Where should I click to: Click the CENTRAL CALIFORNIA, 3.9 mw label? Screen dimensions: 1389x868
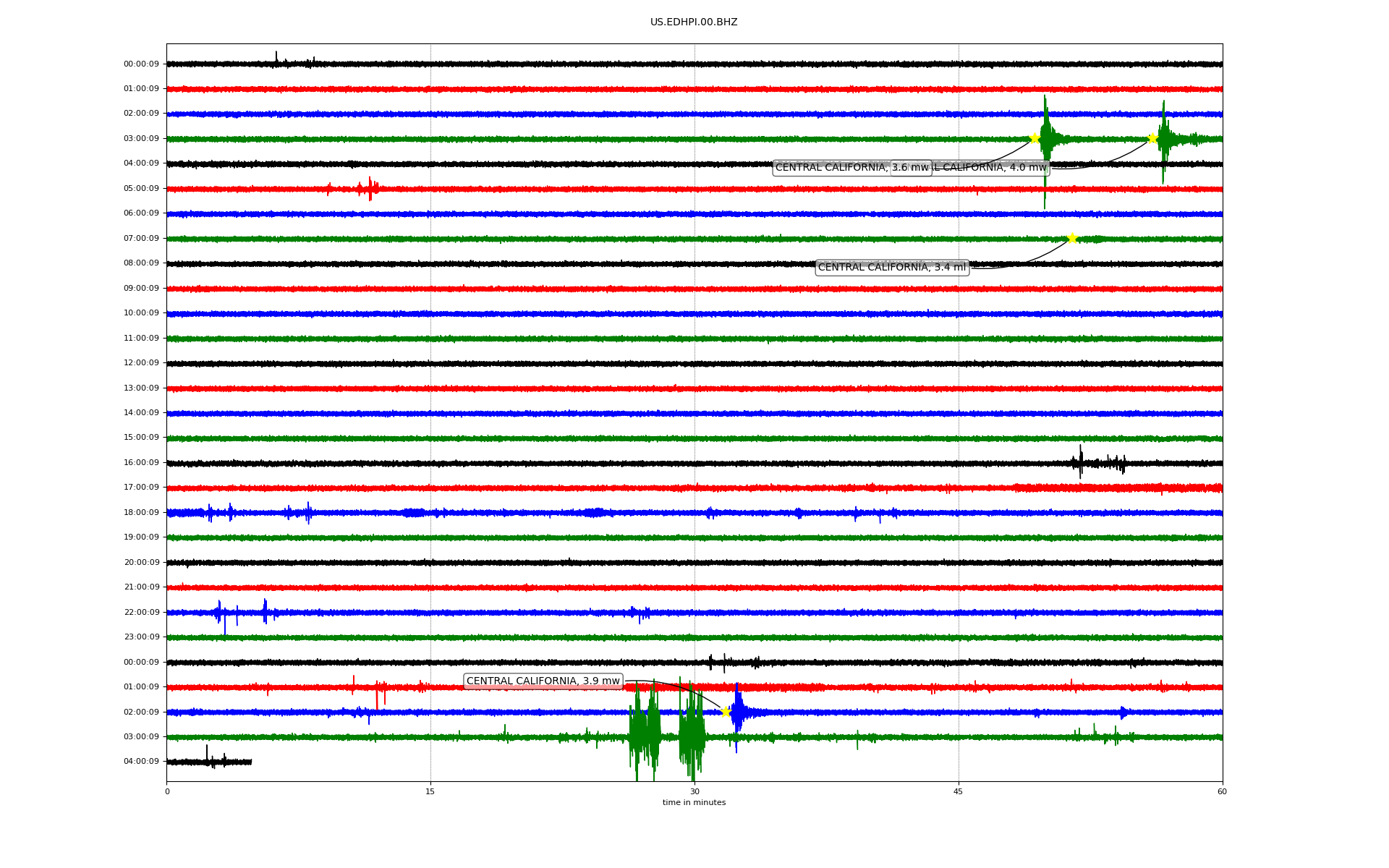[543, 681]
